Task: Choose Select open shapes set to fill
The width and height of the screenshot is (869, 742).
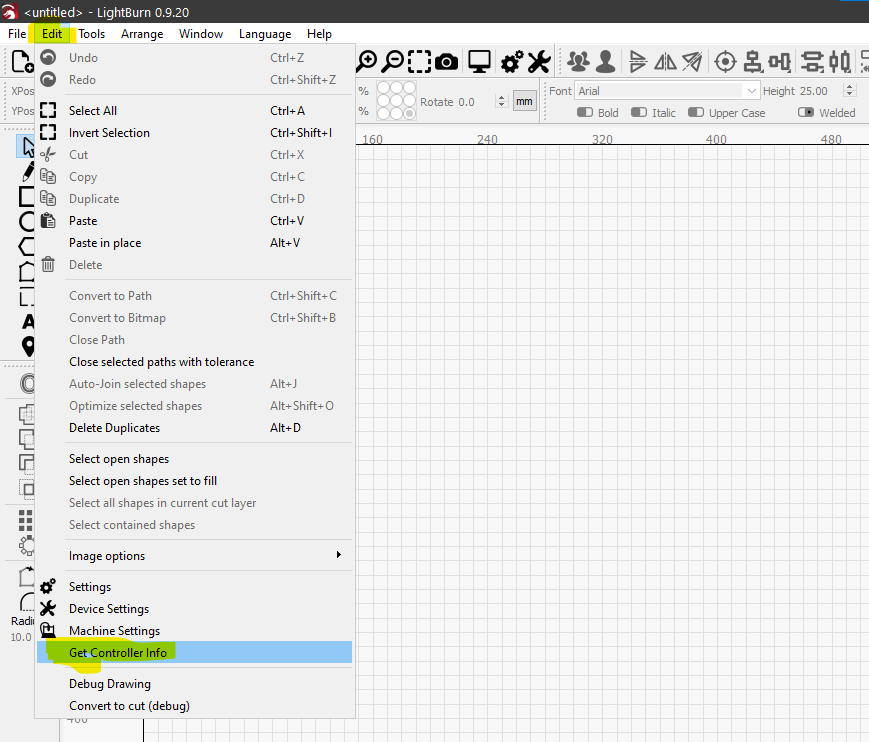Action: (x=194, y=481)
